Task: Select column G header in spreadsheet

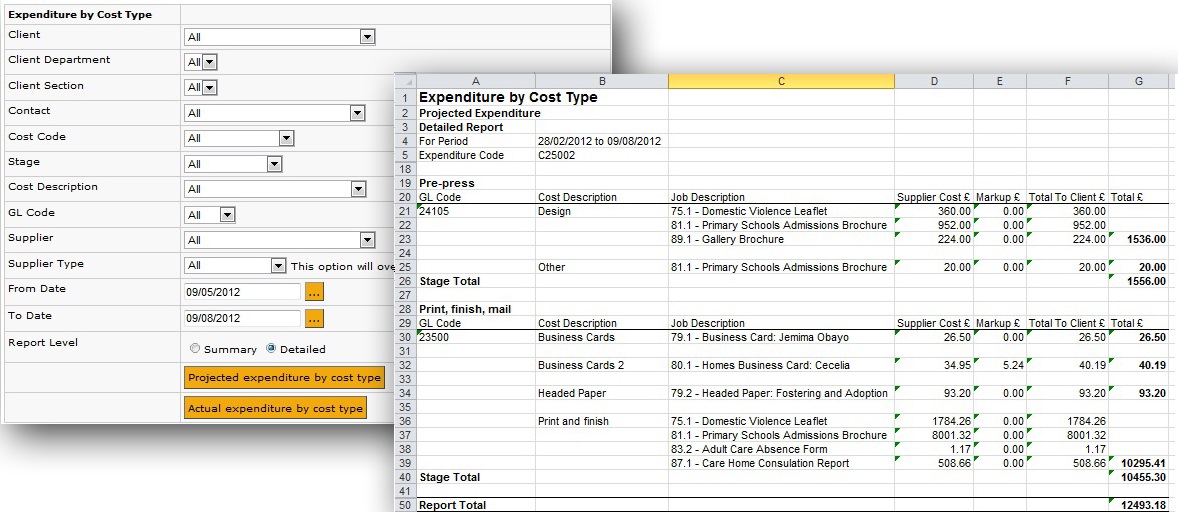Action: click(x=1139, y=81)
